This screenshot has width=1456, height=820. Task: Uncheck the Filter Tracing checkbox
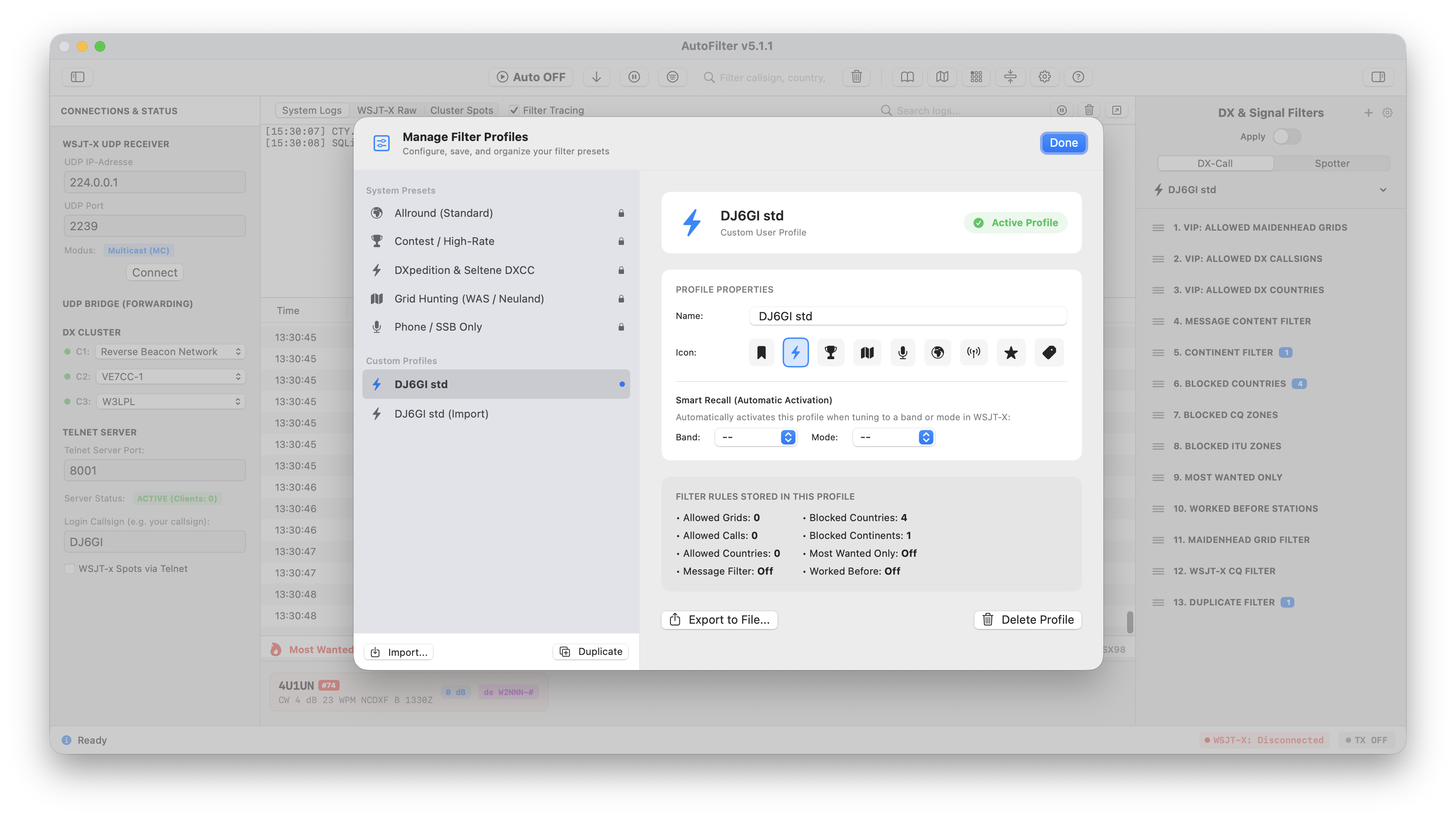click(x=514, y=110)
